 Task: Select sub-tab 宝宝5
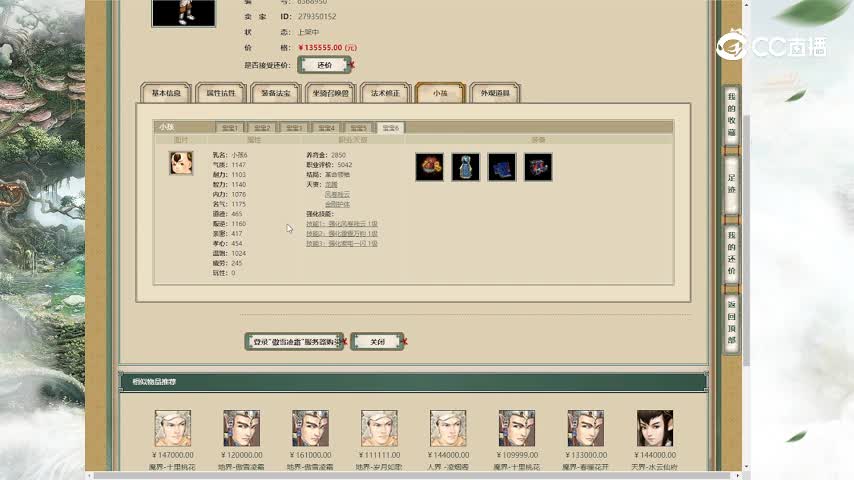click(358, 127)
